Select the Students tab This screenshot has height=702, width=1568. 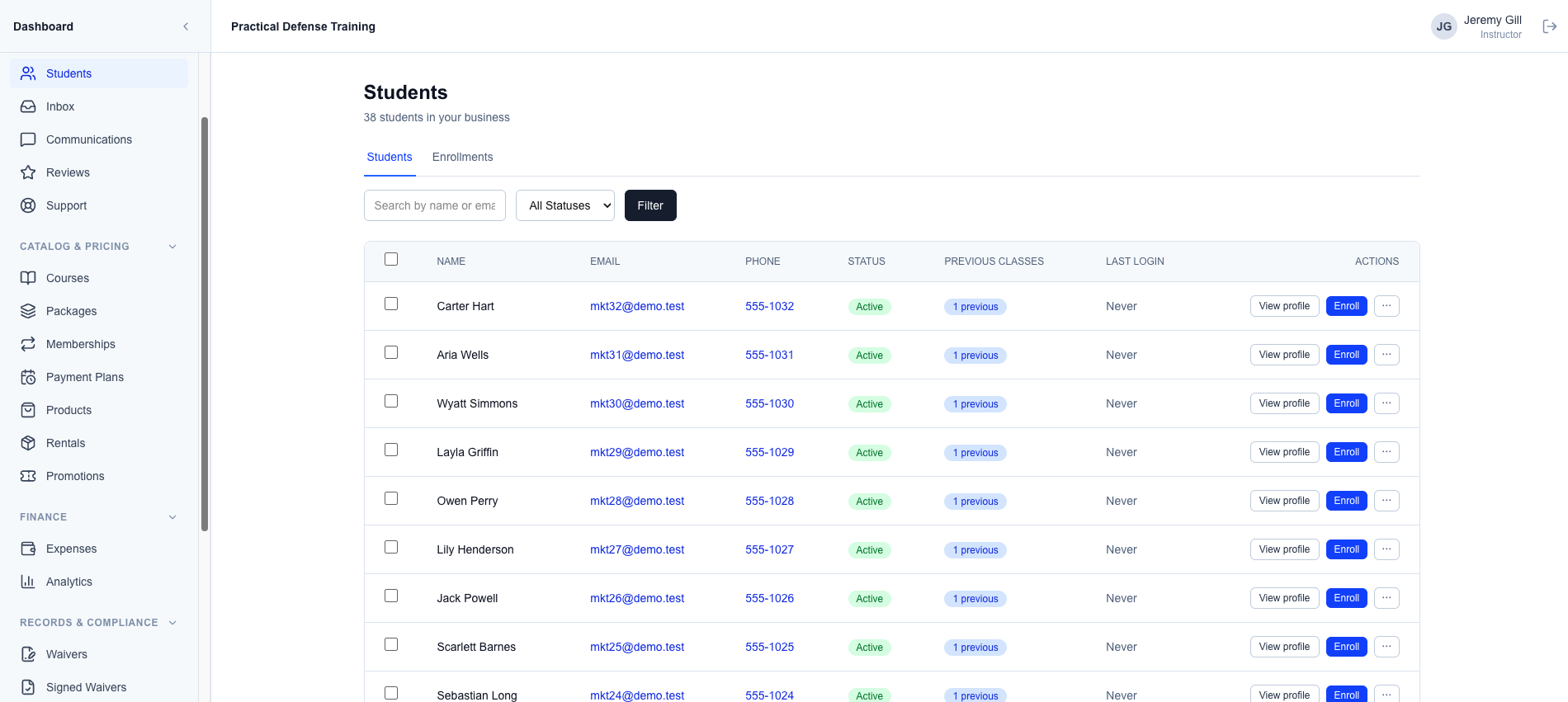pos(390,157)
